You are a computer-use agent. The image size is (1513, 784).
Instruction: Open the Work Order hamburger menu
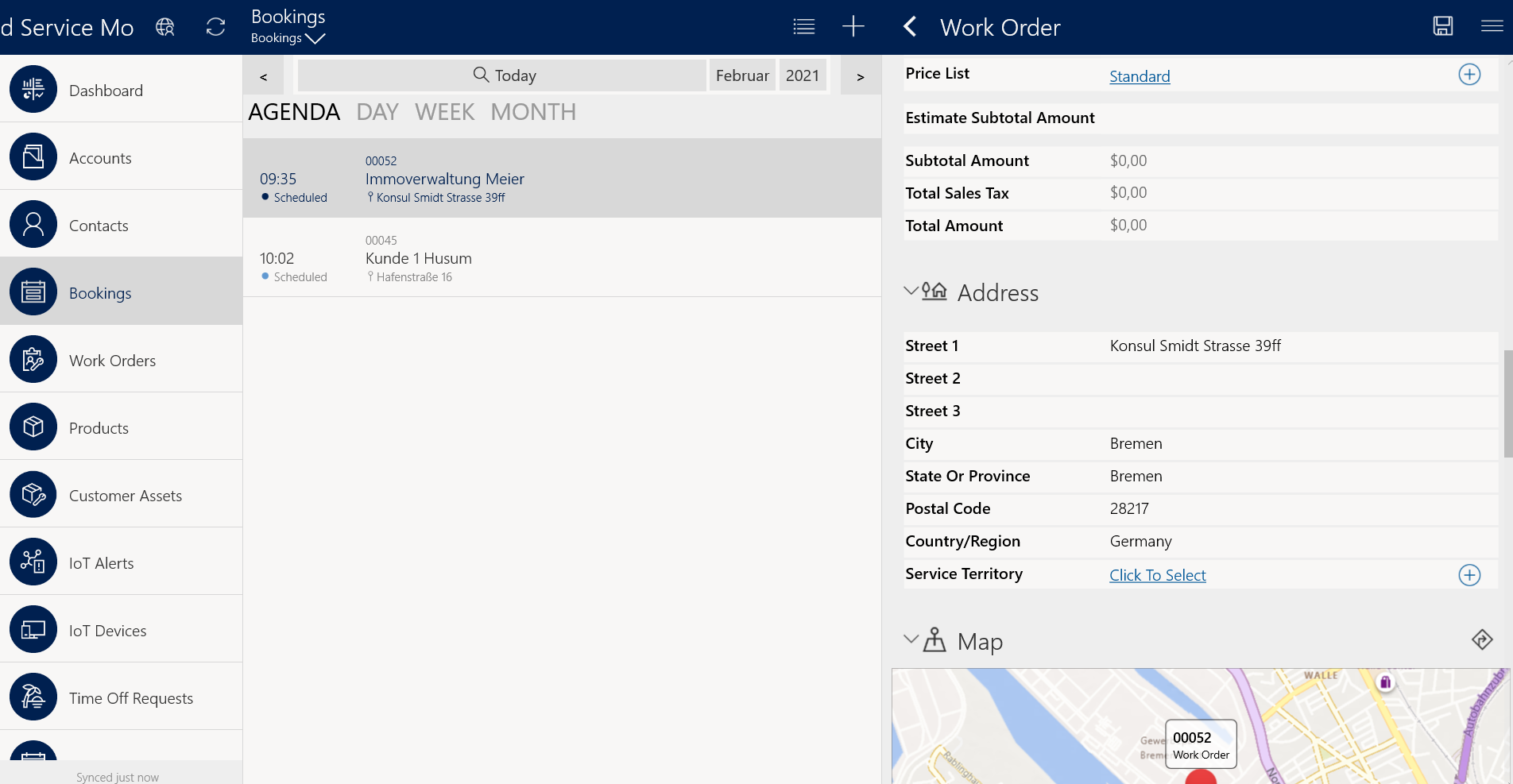pos(1492,26)
